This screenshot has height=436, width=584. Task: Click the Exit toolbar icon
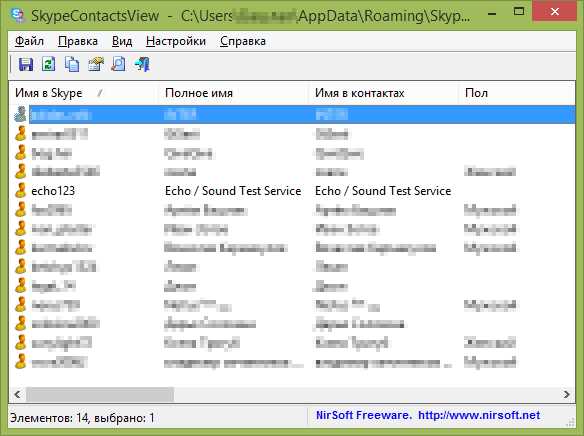coord(142,64)
